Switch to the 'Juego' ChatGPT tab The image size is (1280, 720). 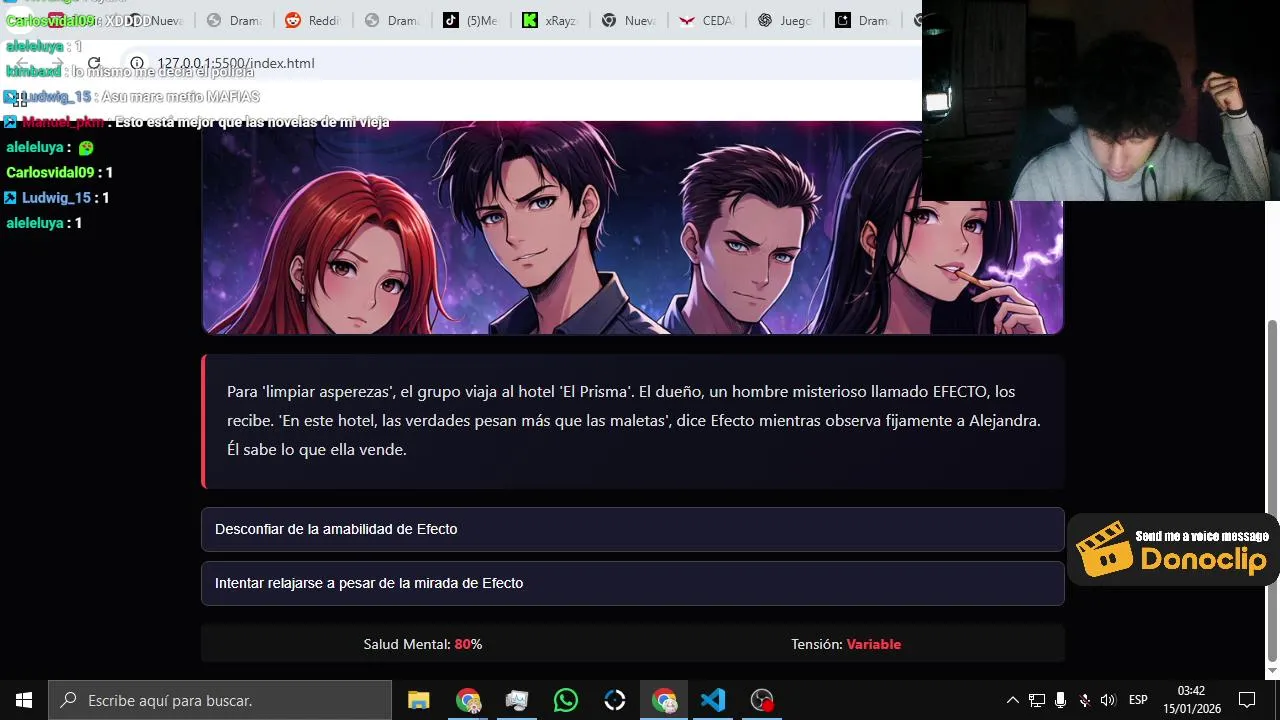[785, 20]
